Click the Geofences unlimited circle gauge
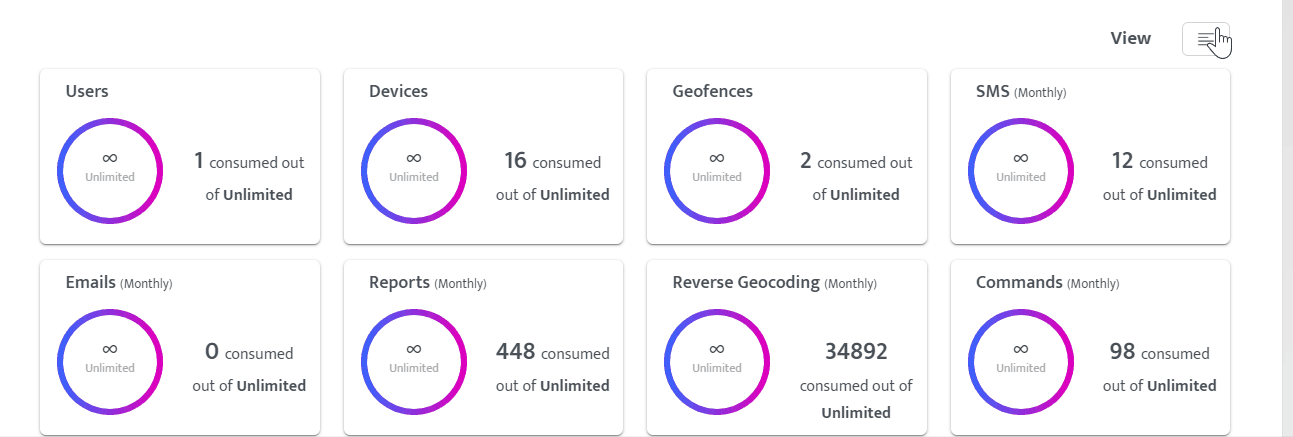1293x437 pixels. [x=717, y=170]
